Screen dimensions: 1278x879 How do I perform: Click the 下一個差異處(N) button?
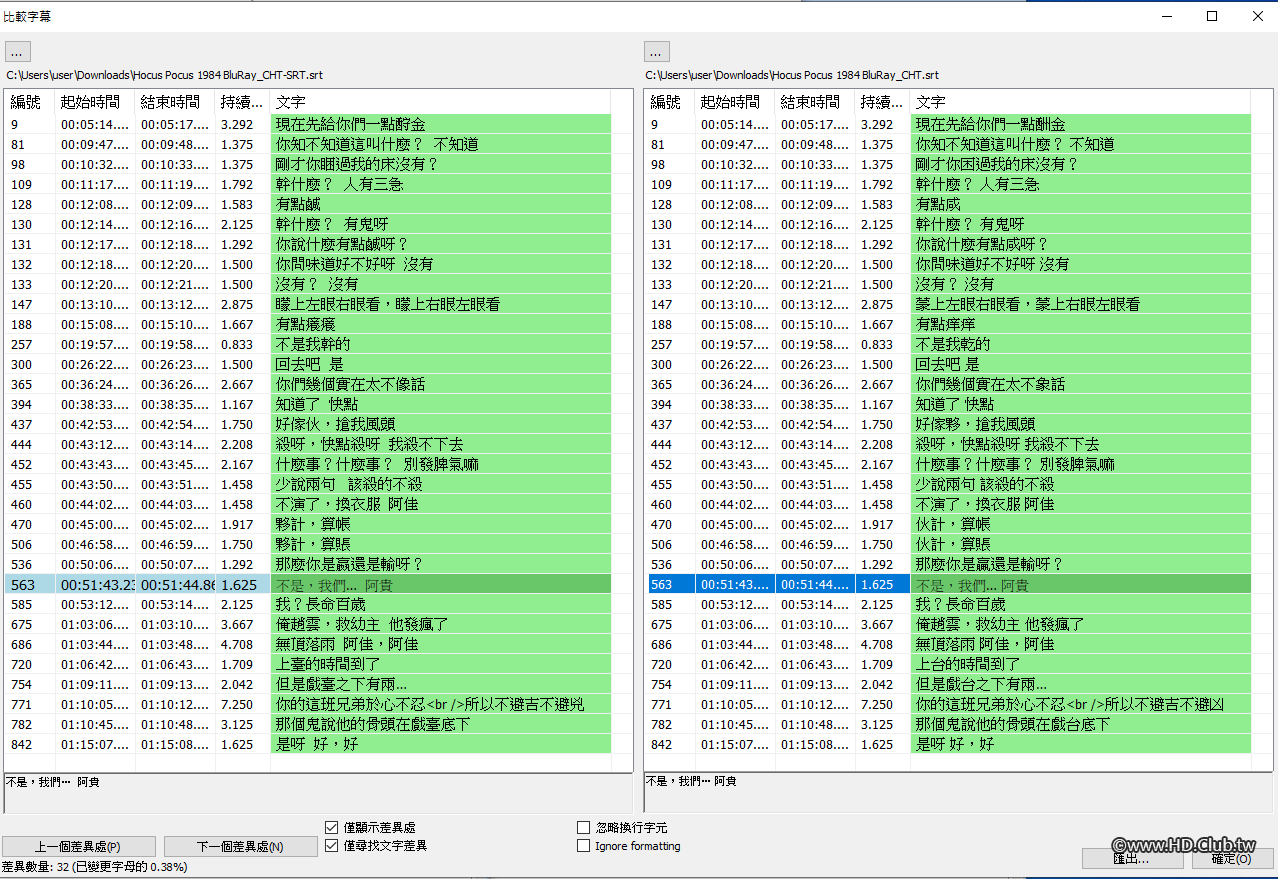(240, 846)
